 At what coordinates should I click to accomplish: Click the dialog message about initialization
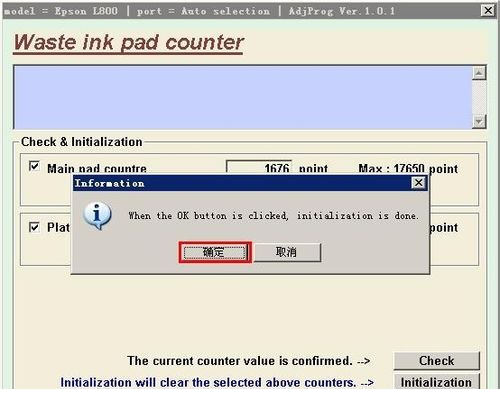click(x=274, y=216)
